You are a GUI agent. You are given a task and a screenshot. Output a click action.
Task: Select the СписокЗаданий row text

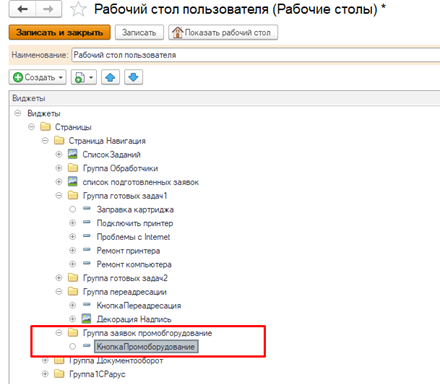(112, 155)
